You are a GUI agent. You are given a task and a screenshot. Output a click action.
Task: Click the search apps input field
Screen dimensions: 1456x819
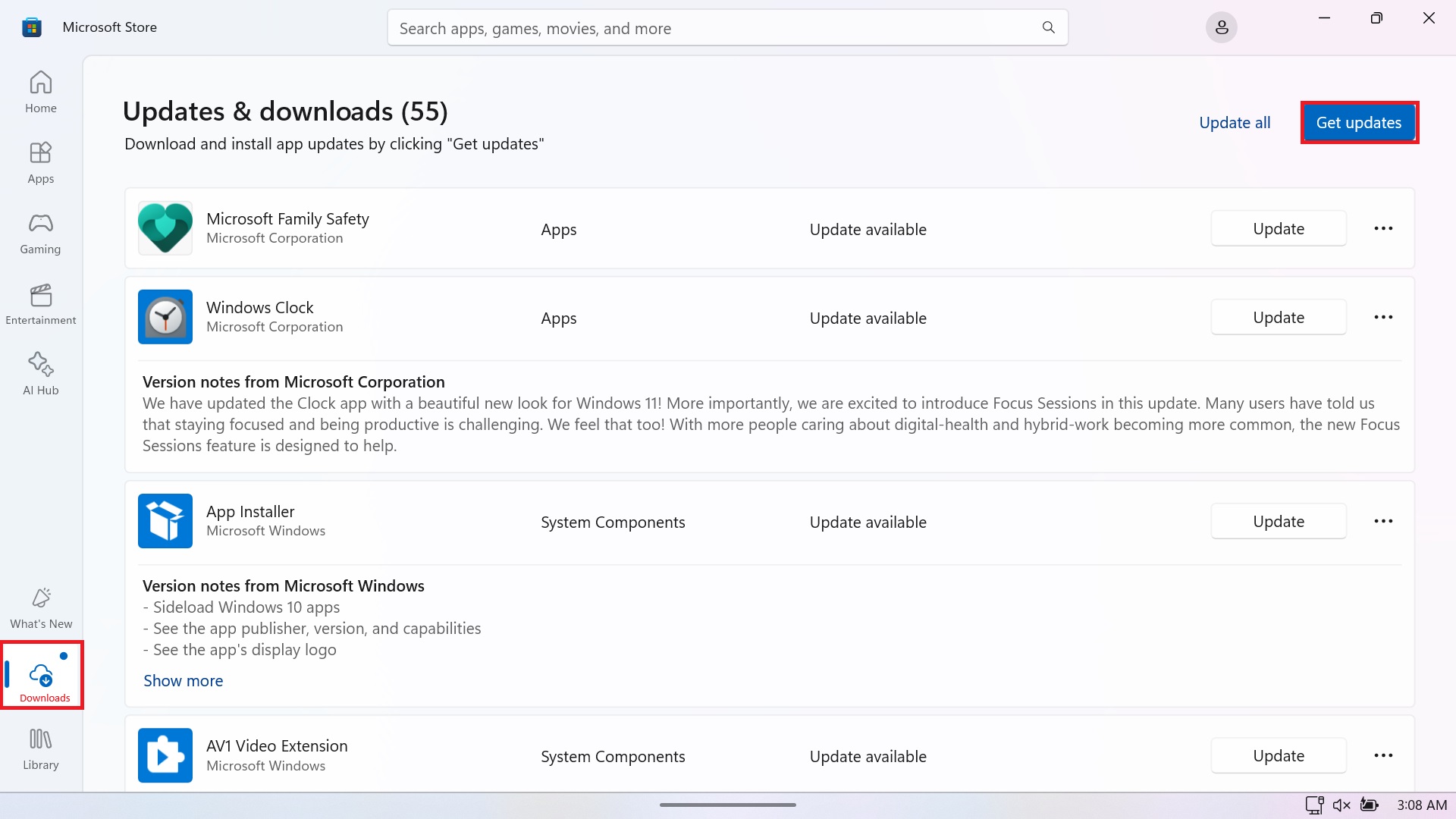point(713,28)
